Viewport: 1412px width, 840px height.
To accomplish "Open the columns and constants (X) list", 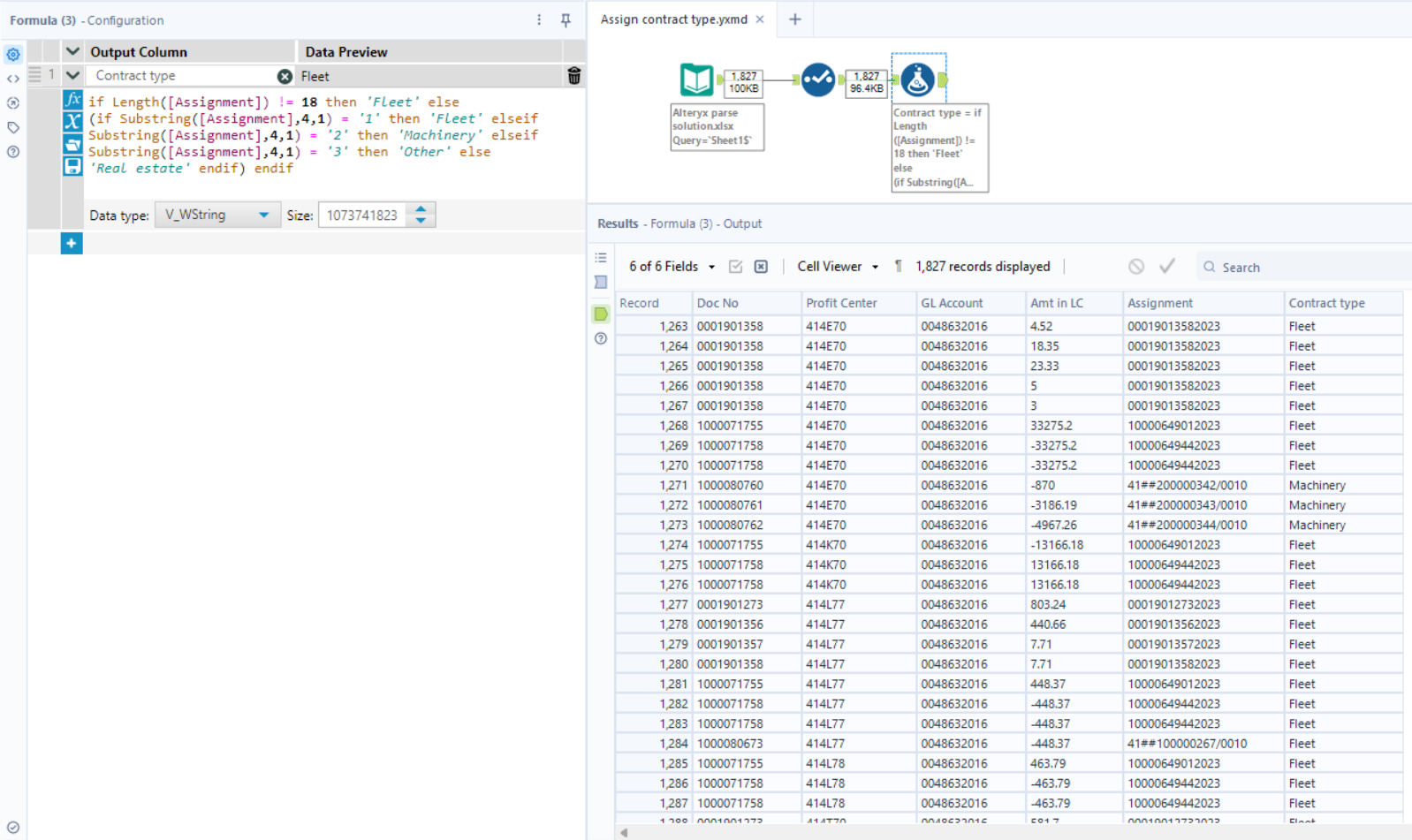I will tap(72, 121).
